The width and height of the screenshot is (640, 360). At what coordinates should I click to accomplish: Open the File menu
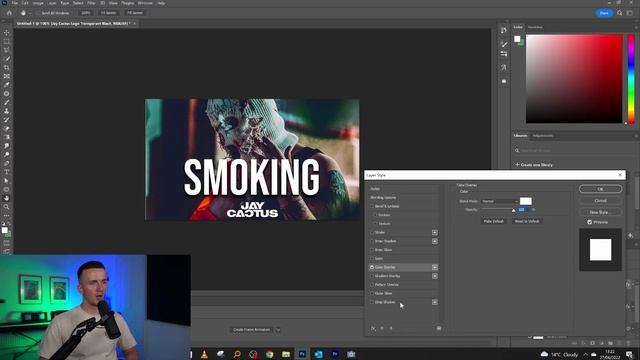[x=14, y=3]
